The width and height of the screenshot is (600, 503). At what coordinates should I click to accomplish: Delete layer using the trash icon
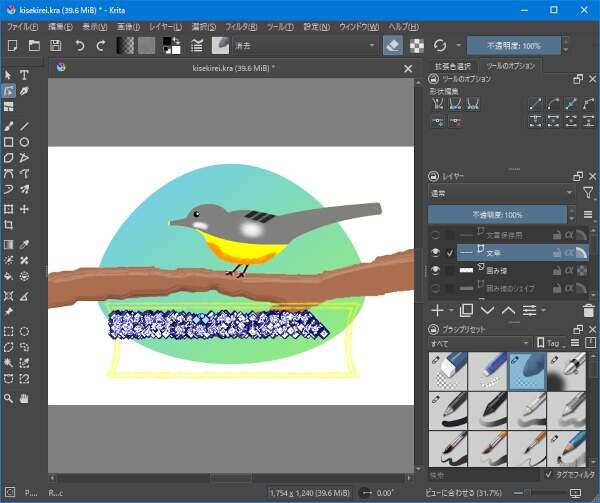point(587,311)
